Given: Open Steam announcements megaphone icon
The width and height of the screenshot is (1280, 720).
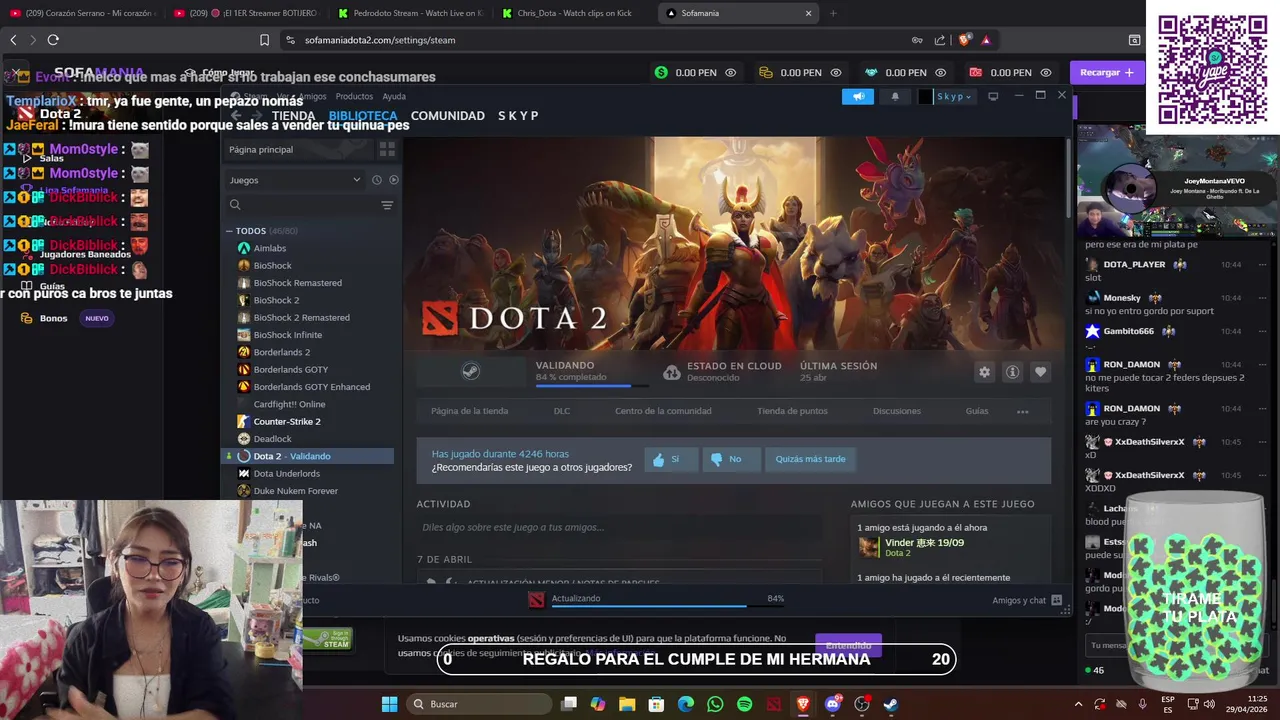Looking at the screenshot, I should (x=858, y=96).
